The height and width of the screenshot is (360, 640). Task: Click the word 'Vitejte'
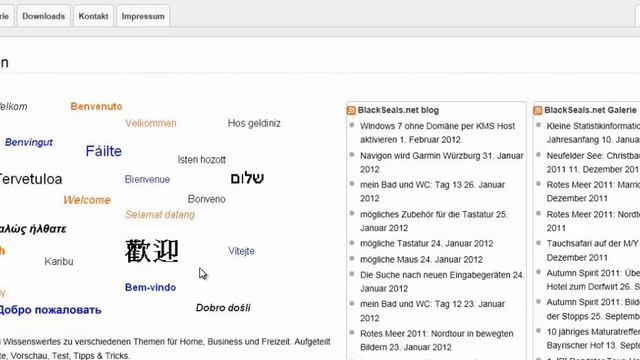pyautogui.click(x=241, y=251)
